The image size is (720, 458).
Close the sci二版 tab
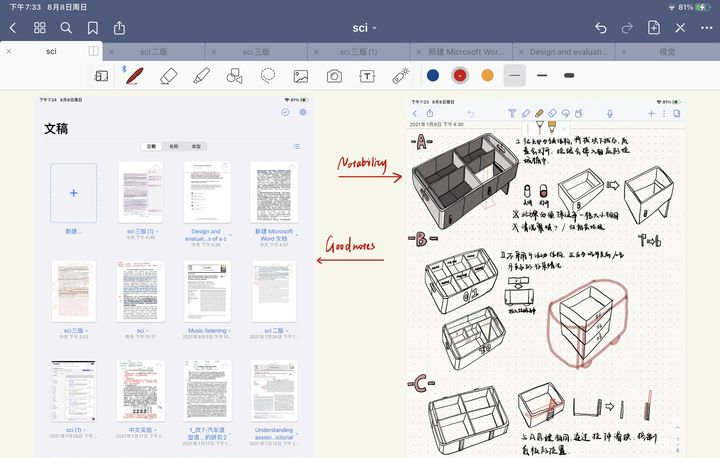coord(111,52)
